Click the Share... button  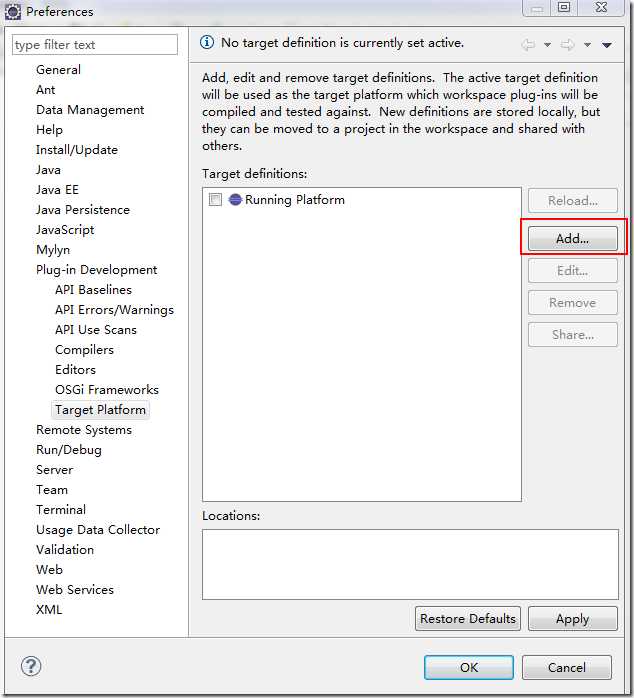[x=573, y=335]
